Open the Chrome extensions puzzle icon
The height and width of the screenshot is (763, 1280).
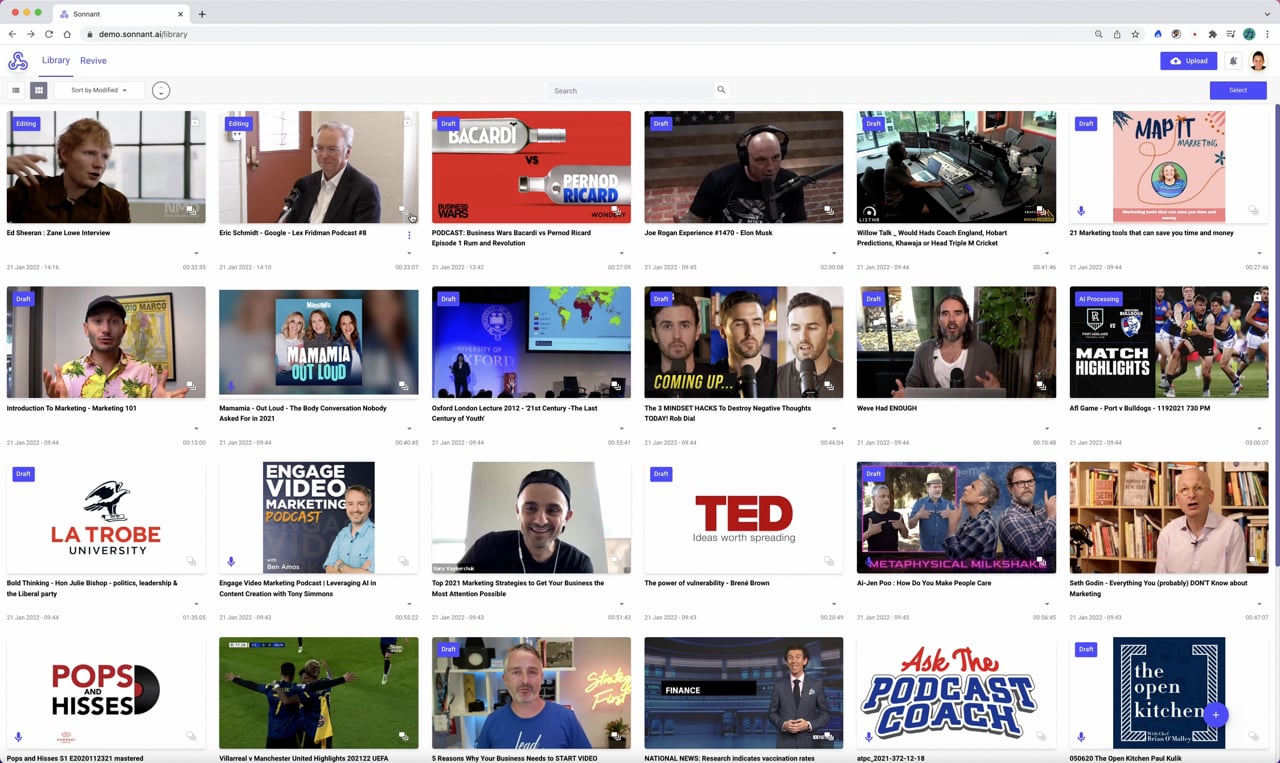click(1213, 34)
